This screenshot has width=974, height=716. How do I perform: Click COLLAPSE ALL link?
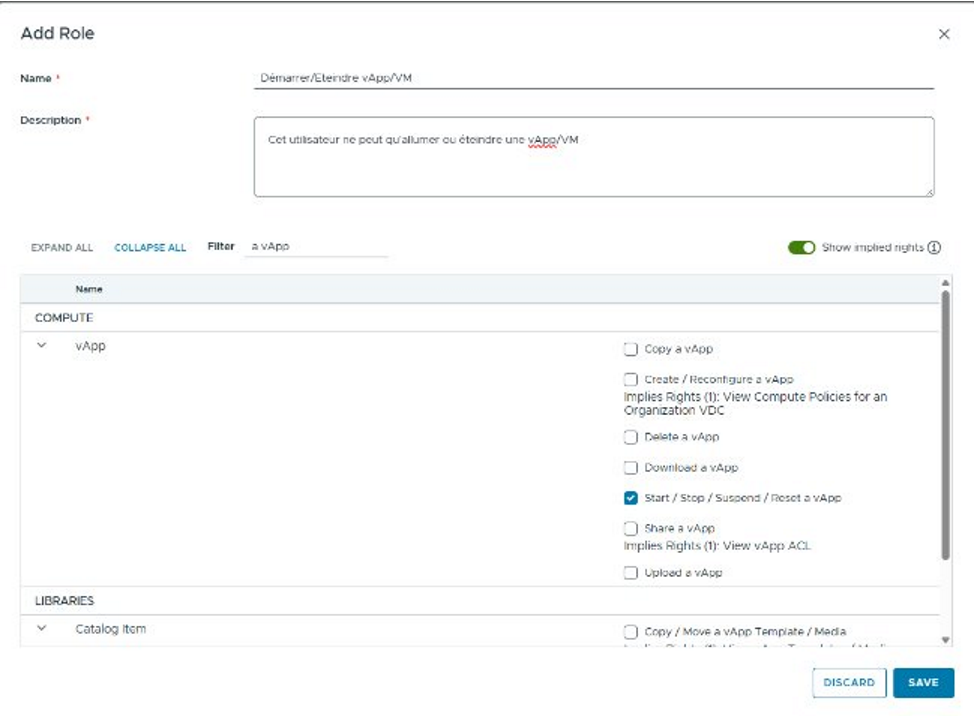point(150,248)
